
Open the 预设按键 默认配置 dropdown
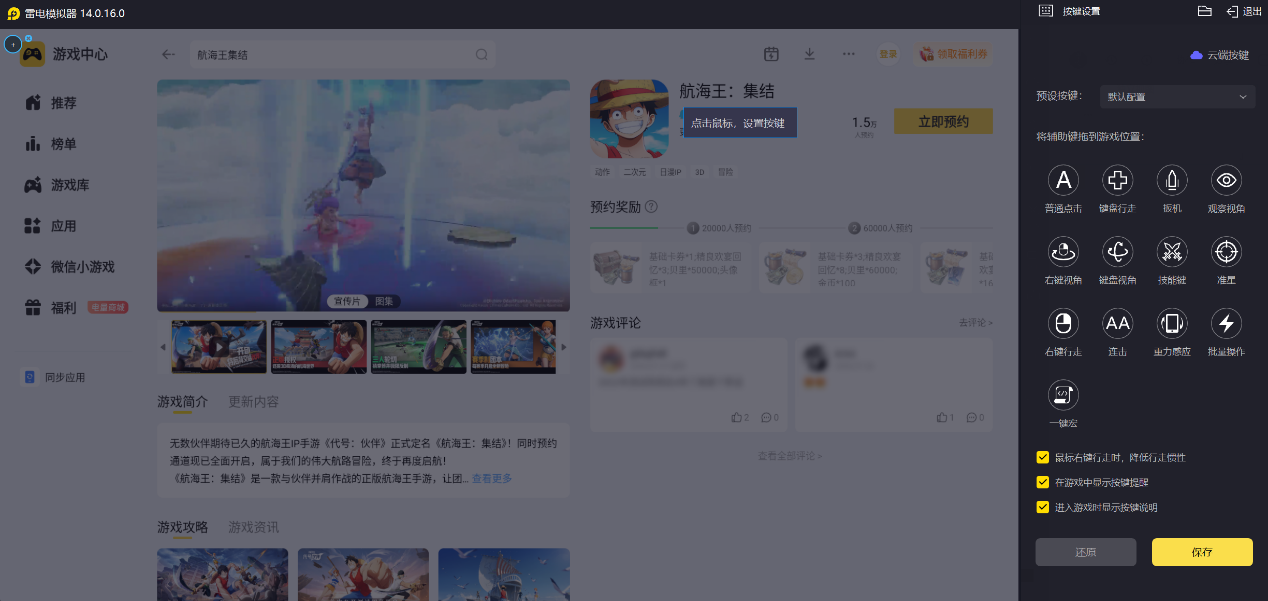coord(1177,97)
